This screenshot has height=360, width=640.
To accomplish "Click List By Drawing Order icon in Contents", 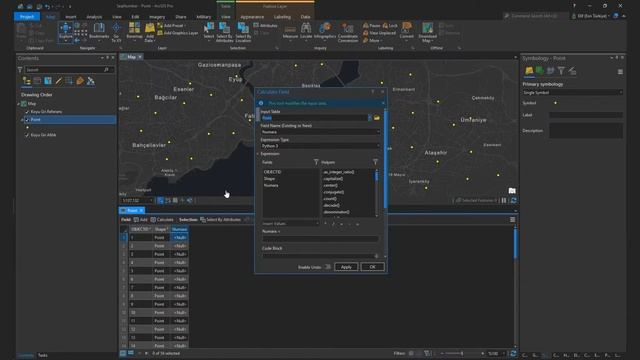I will click(27, 81).
